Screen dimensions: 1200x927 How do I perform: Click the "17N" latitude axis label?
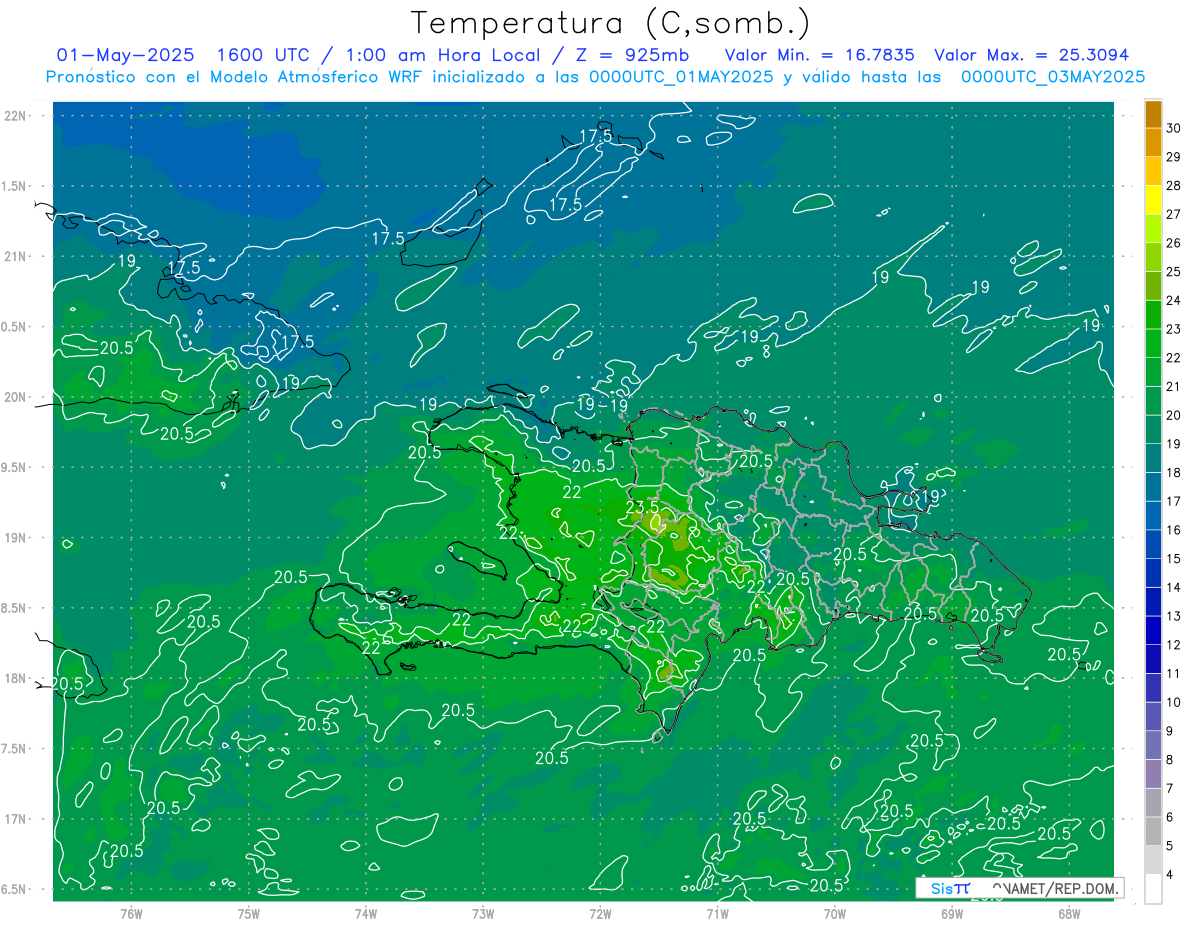(x=16, y=818)
